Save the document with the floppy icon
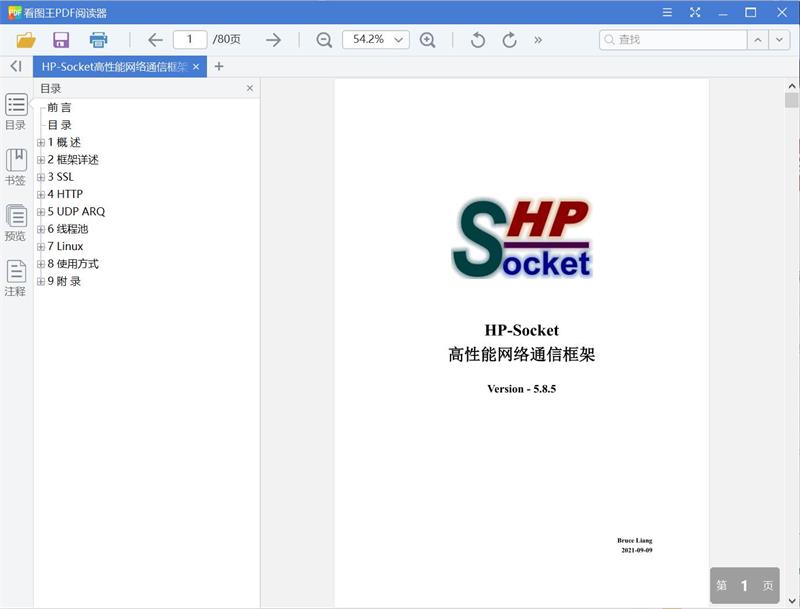The image size is (800, 609). pos(61,40)
